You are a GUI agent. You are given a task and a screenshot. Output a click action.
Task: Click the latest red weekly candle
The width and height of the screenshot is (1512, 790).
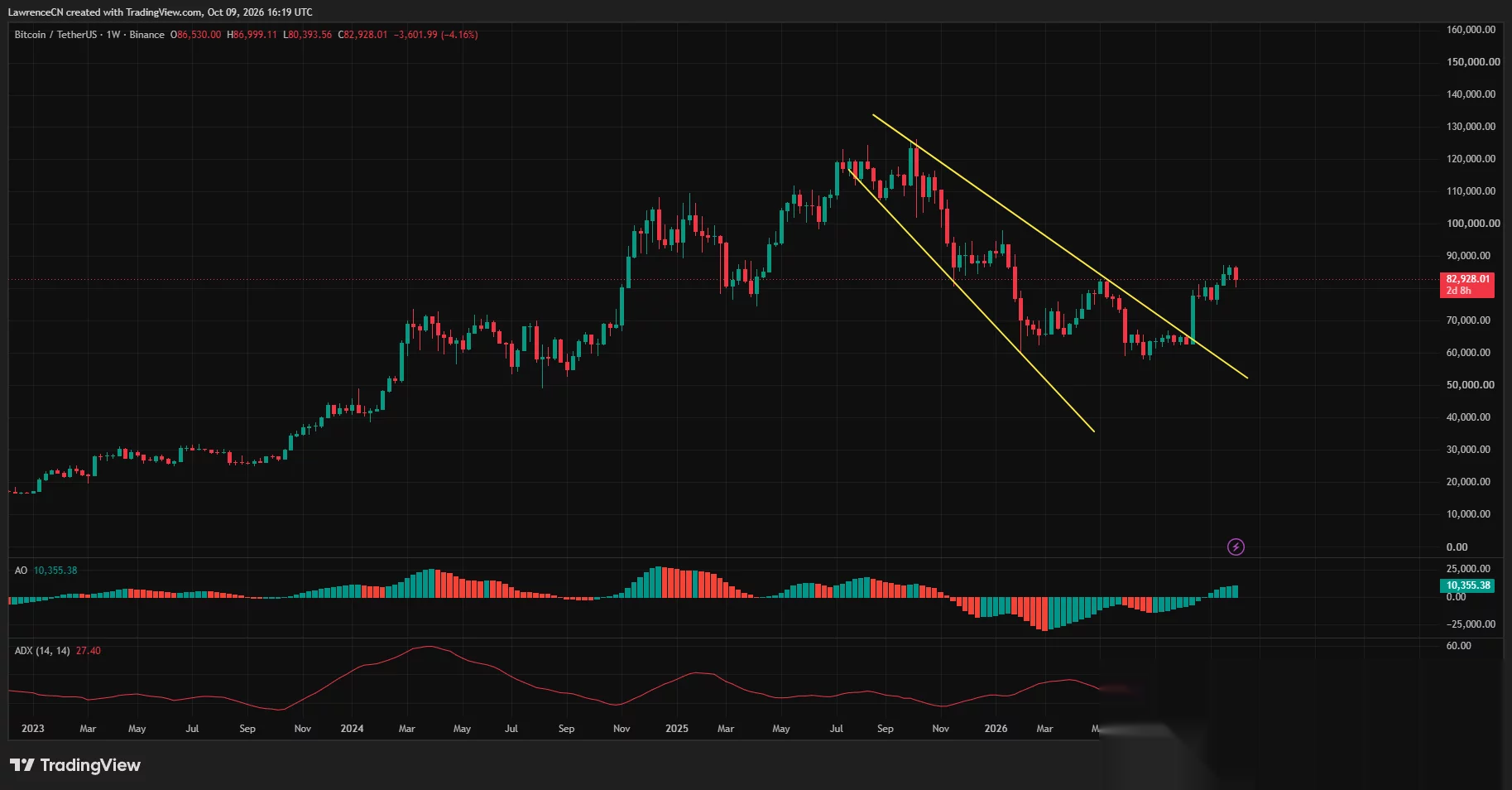tap(1236, 275)
